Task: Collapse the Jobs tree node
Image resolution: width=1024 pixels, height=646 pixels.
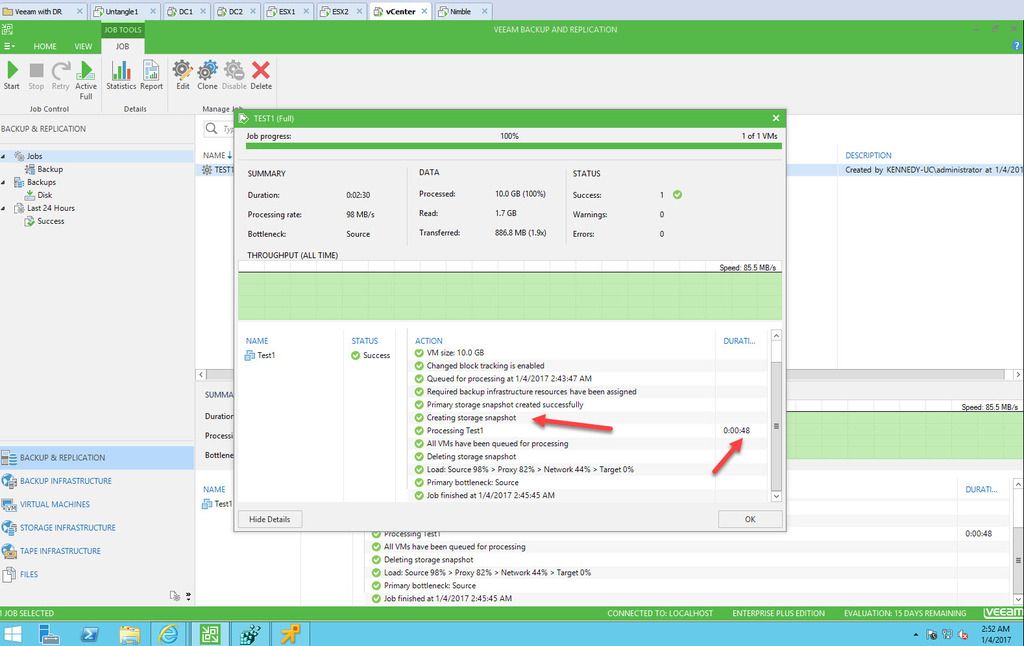Action: [x=3, y=156]
